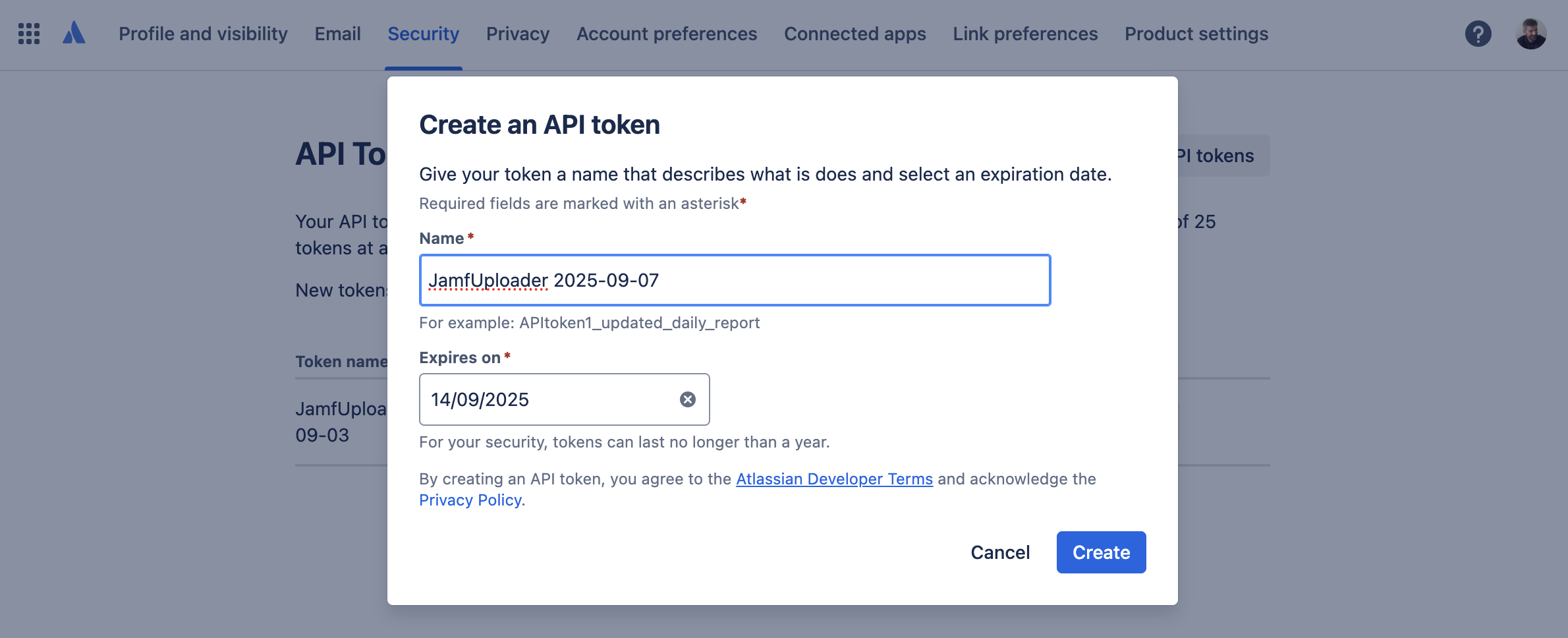Open the help question mark icon
Screen dimensions: 1568x638
click(x=1478, y=34)
